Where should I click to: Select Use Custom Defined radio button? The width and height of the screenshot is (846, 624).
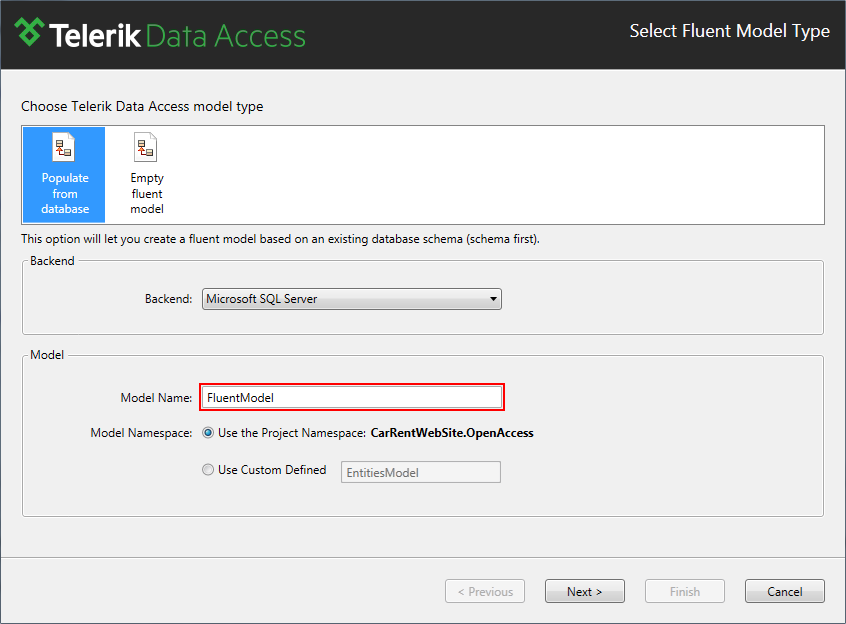[208, 470]
